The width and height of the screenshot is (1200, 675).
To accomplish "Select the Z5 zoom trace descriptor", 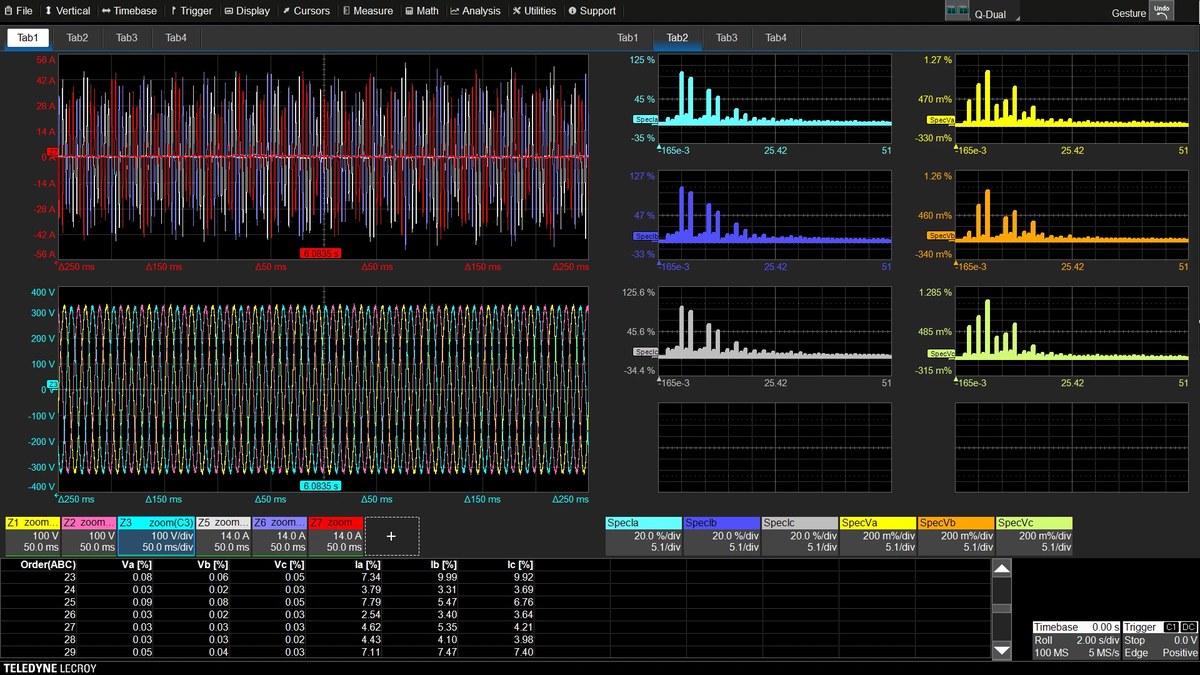I will (x=222, y=535).
